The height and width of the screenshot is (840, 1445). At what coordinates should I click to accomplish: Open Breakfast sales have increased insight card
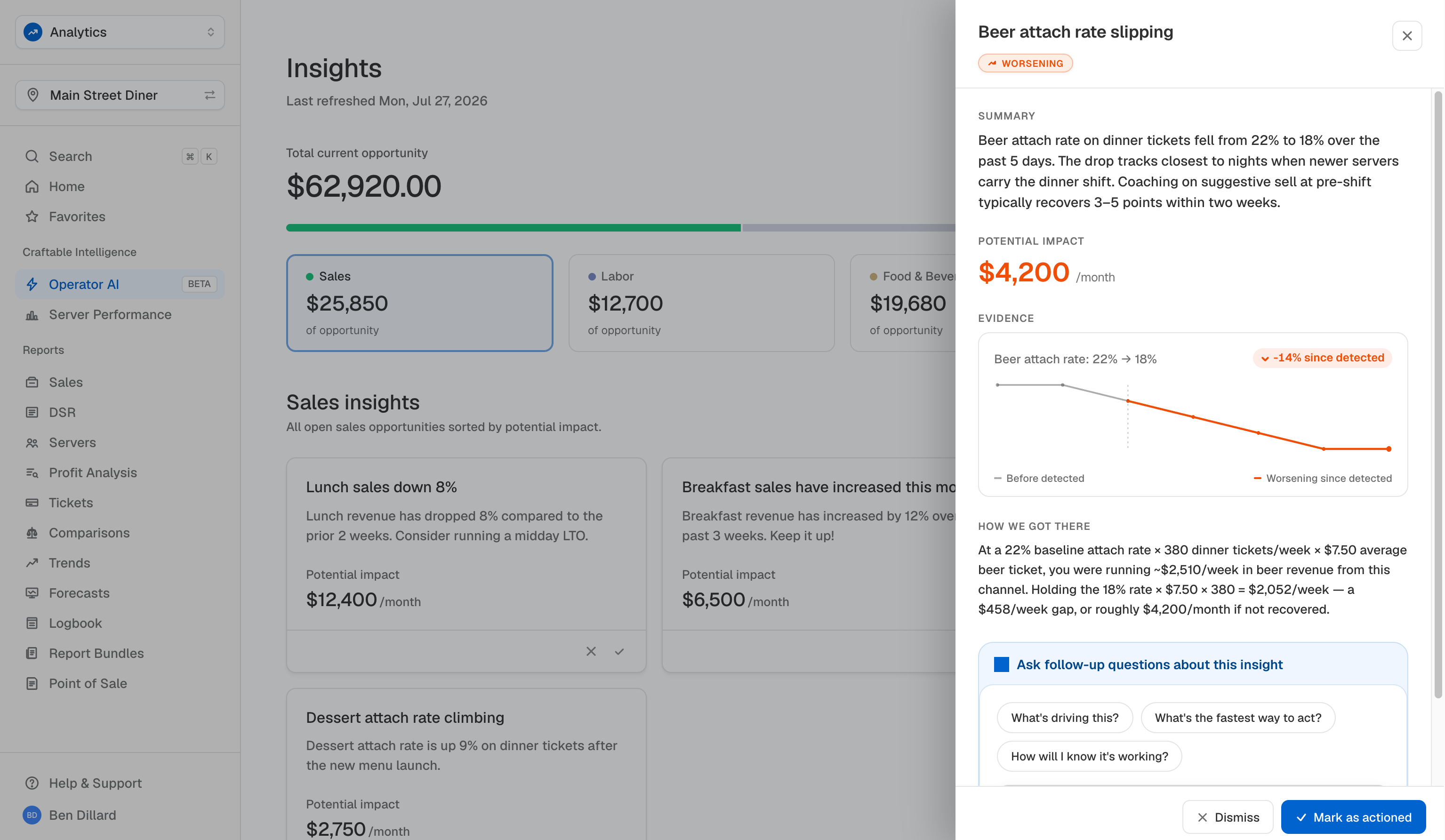coord(809,565)
